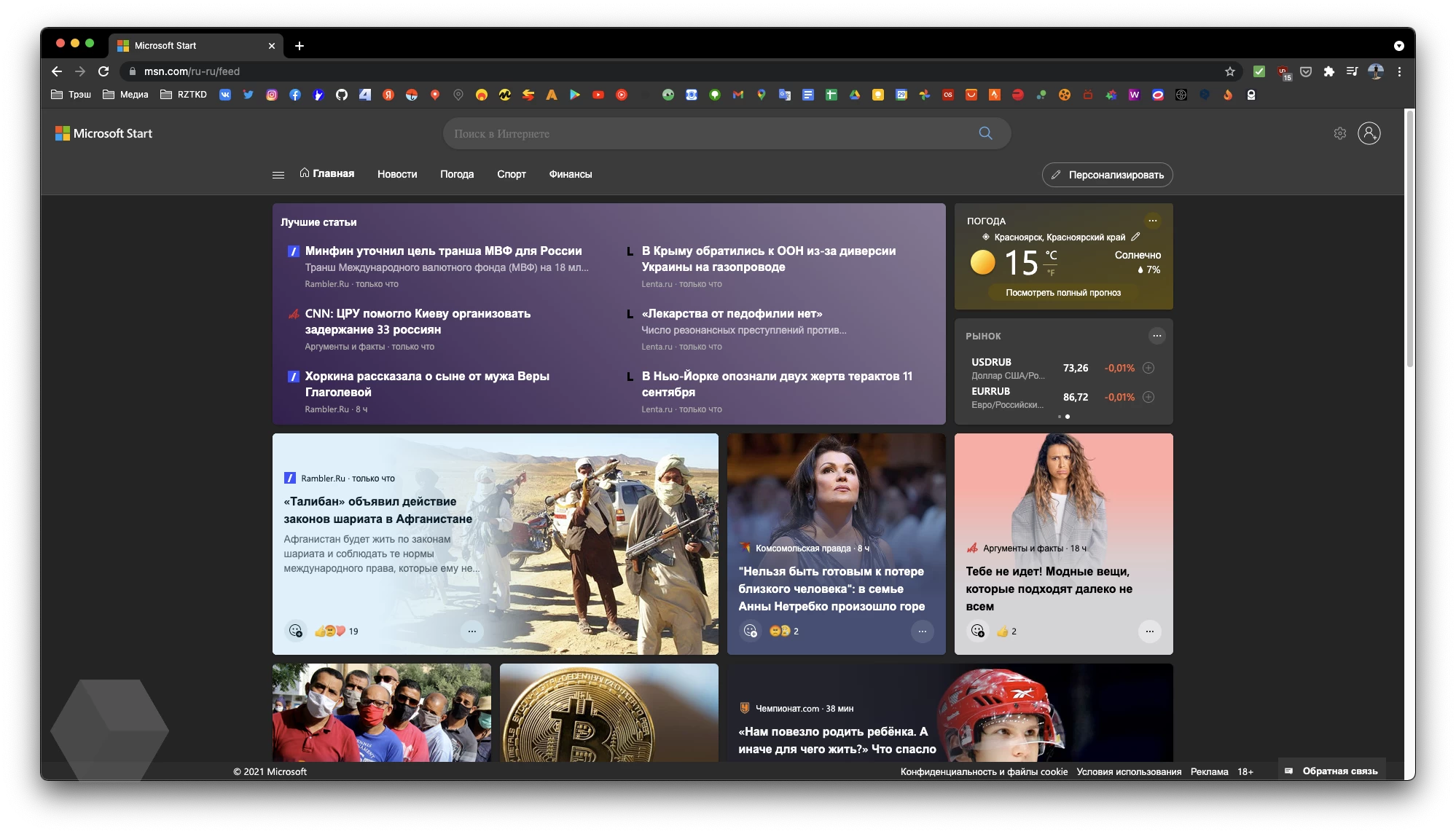Screen dimensions: 1456x834
Task: Click the profile avatar icon
Action: [x=1369, y=133]
